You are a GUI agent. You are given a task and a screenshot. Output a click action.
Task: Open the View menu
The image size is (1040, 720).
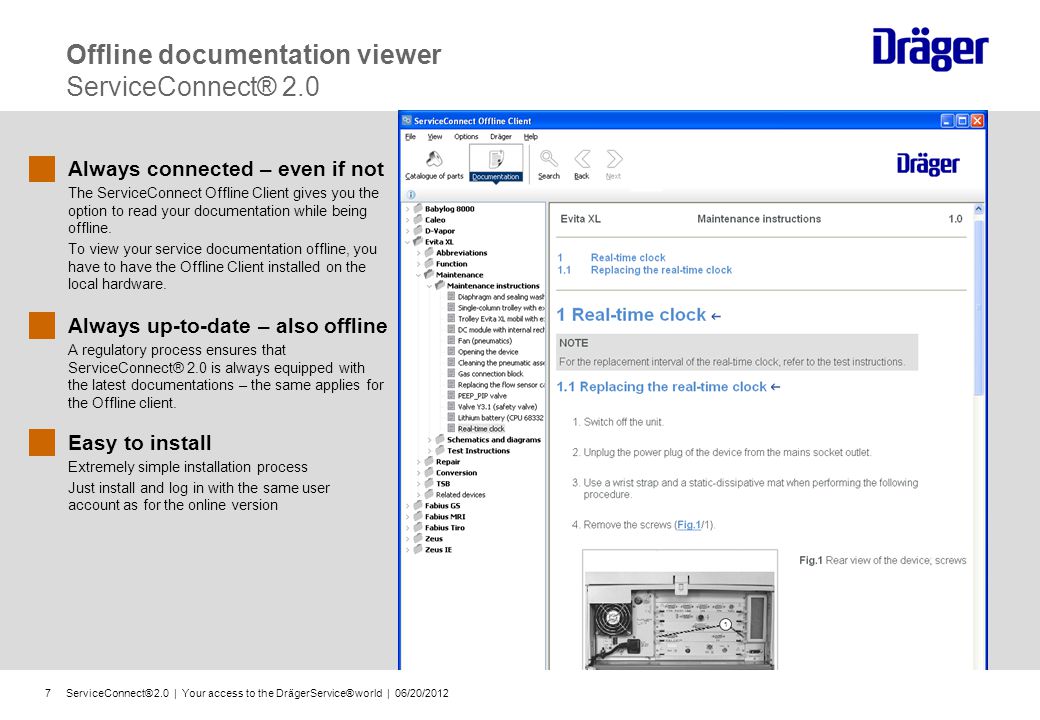click(434, 137)
